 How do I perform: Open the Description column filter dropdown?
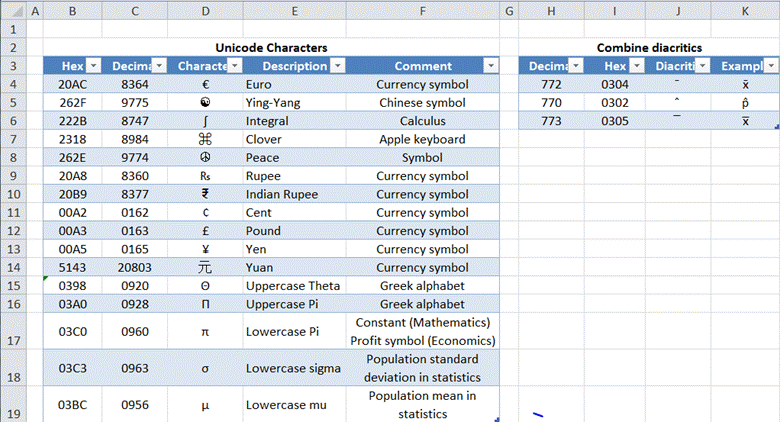tap(337, 66)
